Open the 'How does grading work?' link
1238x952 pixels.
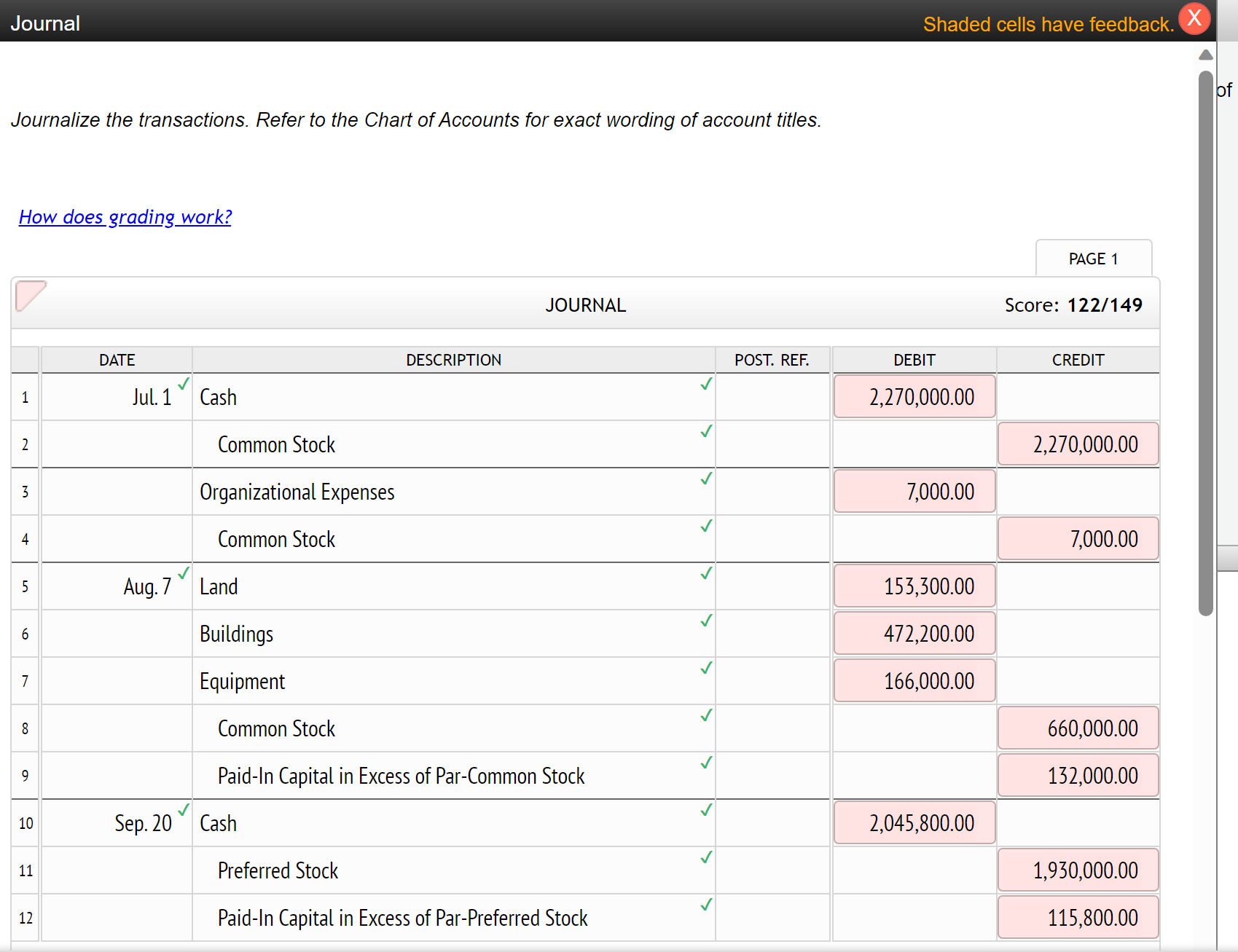pyautogui.click(x=125, y=217)
